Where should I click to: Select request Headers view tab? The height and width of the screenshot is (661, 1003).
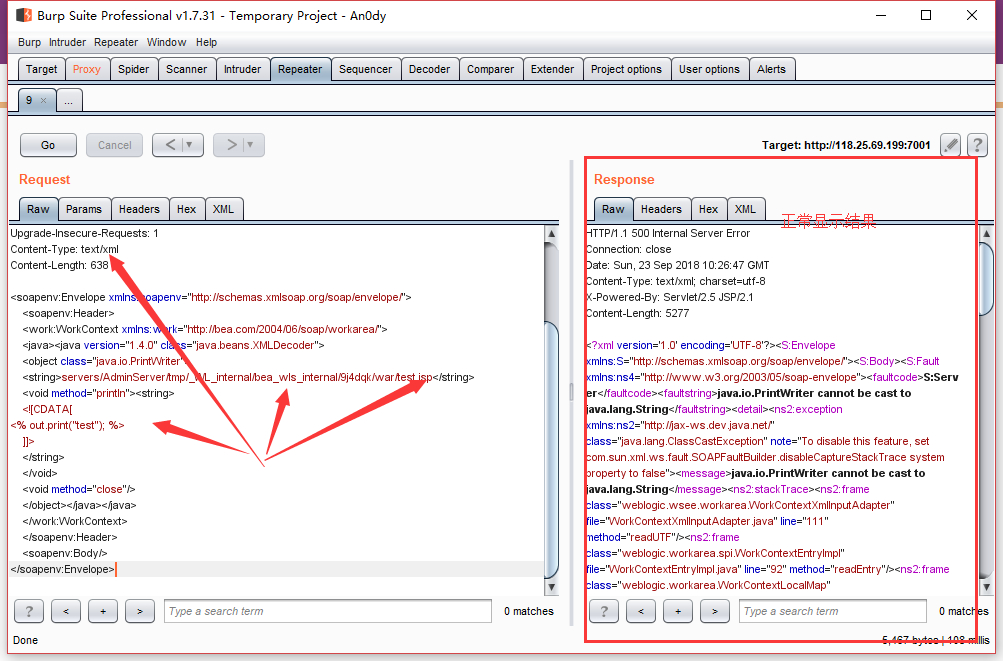pyautogui.click(x=139, y=209)
